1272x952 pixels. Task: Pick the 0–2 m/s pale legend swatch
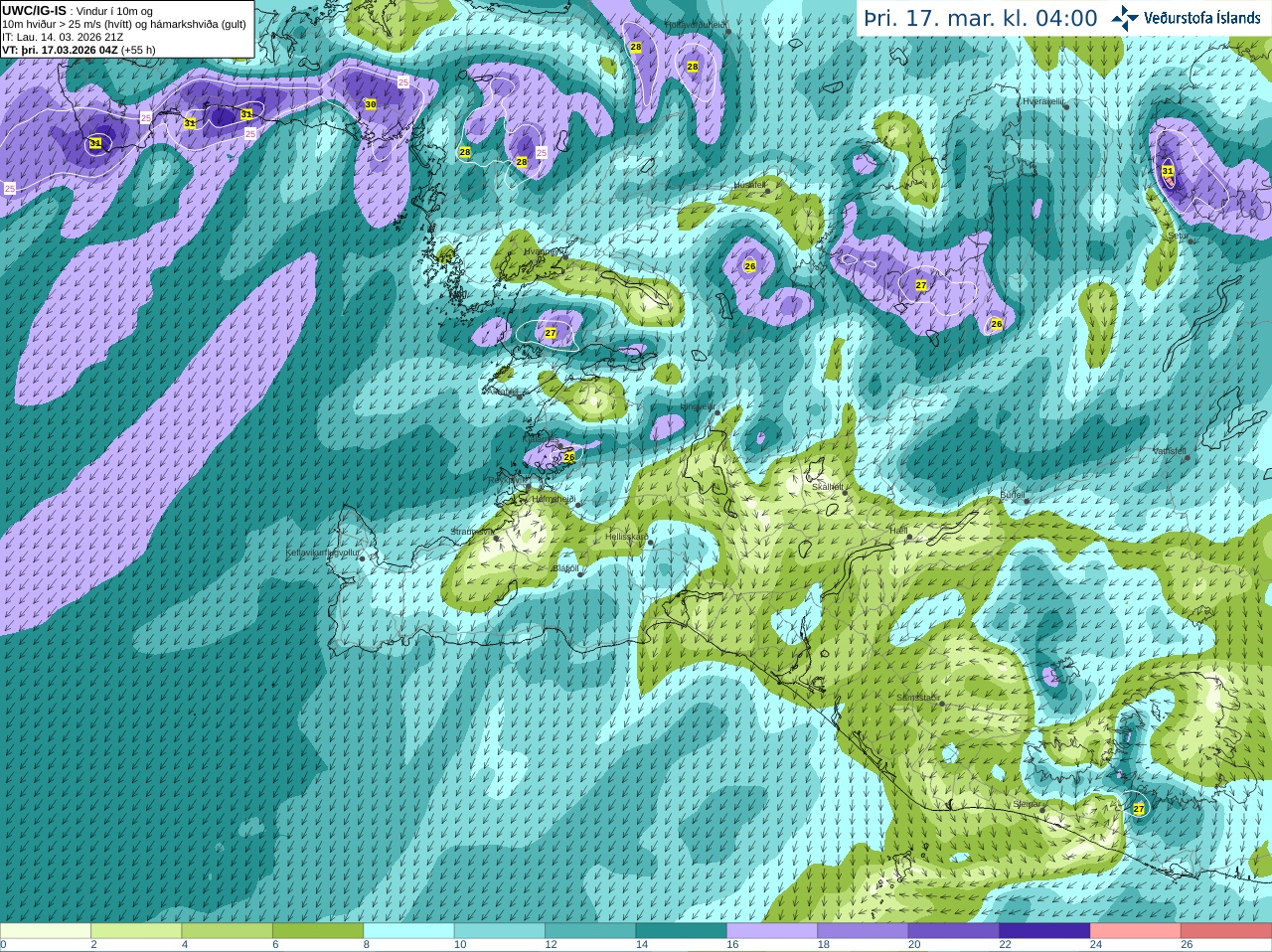click(x=46, y=931)
